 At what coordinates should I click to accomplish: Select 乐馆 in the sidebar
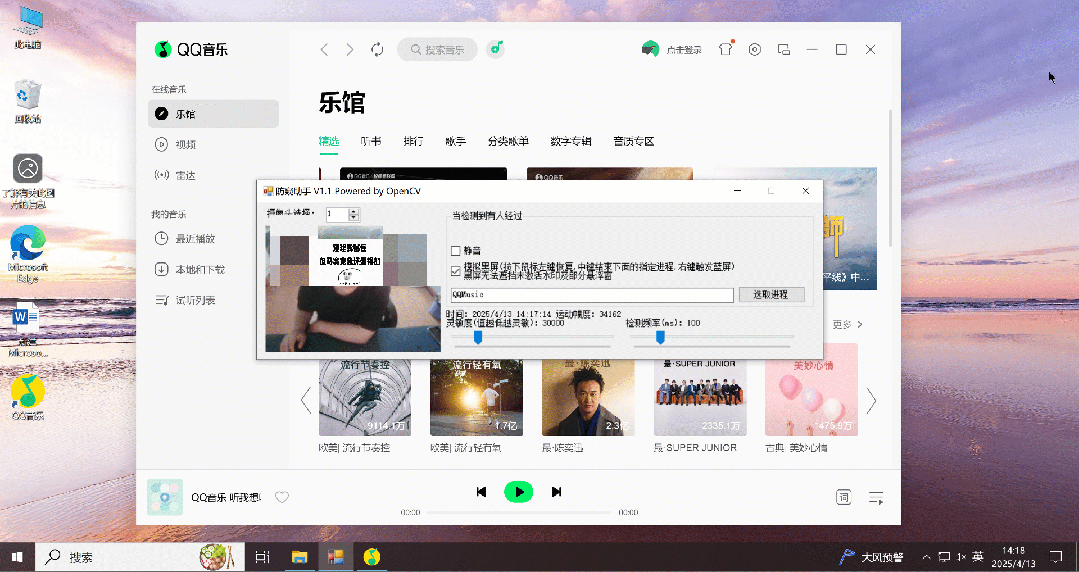tap(213, 114)
